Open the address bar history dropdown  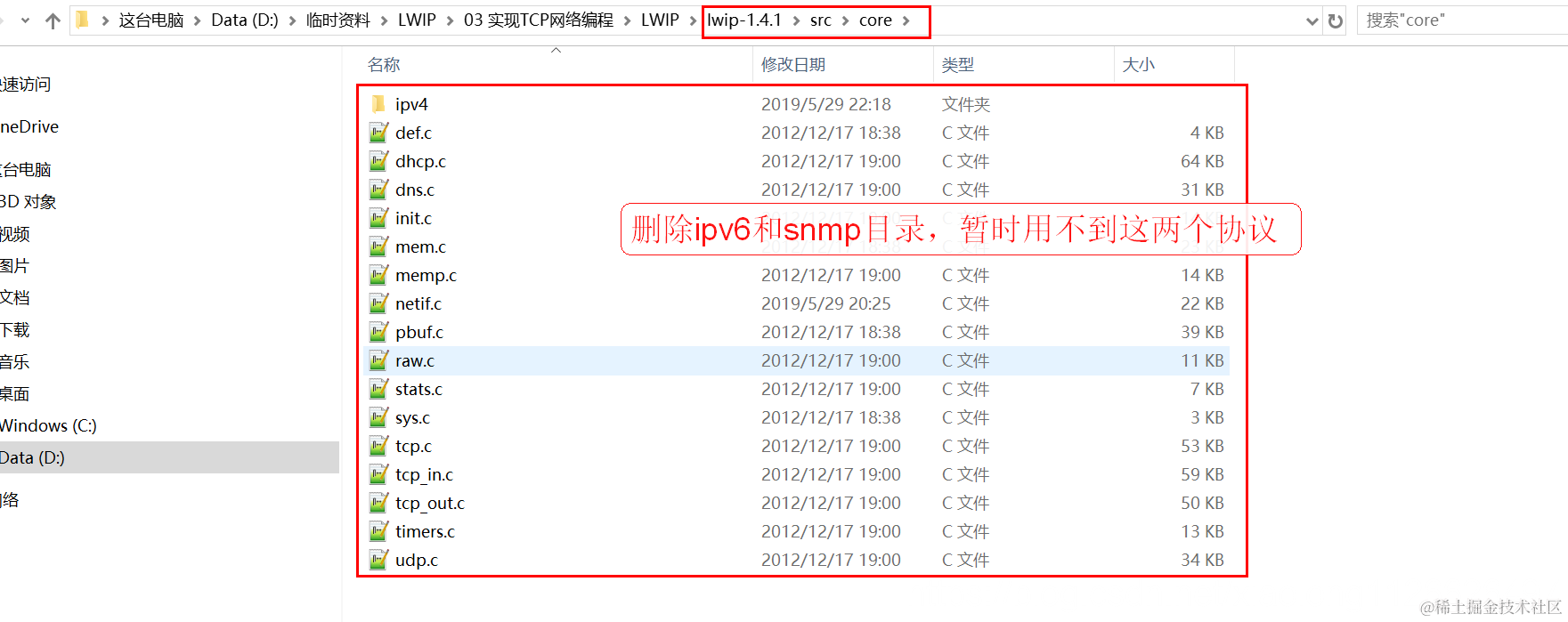click(x=1312, y=20)
